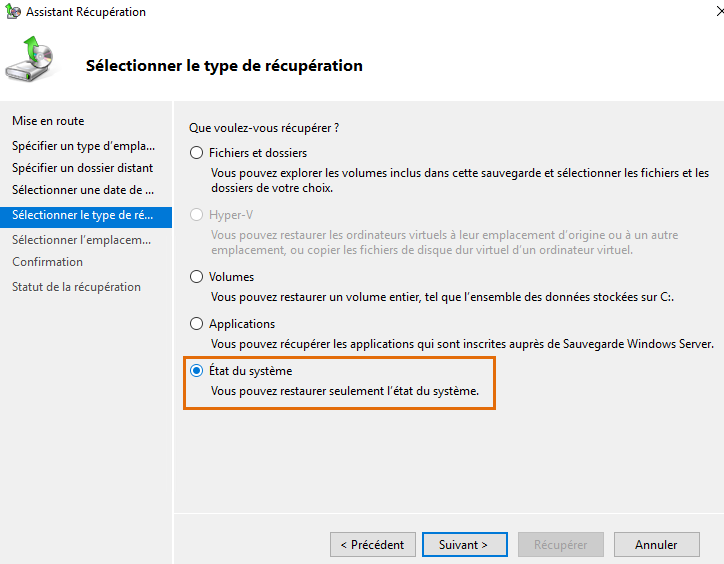
Task: Click the Précédent button
Action: coord(372,545)
